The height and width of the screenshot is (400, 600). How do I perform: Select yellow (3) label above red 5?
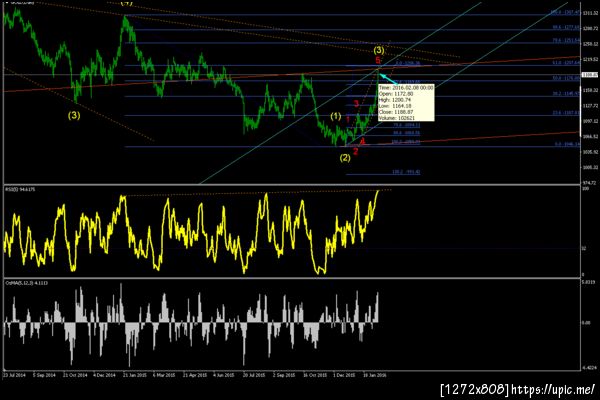coord(378,50)
